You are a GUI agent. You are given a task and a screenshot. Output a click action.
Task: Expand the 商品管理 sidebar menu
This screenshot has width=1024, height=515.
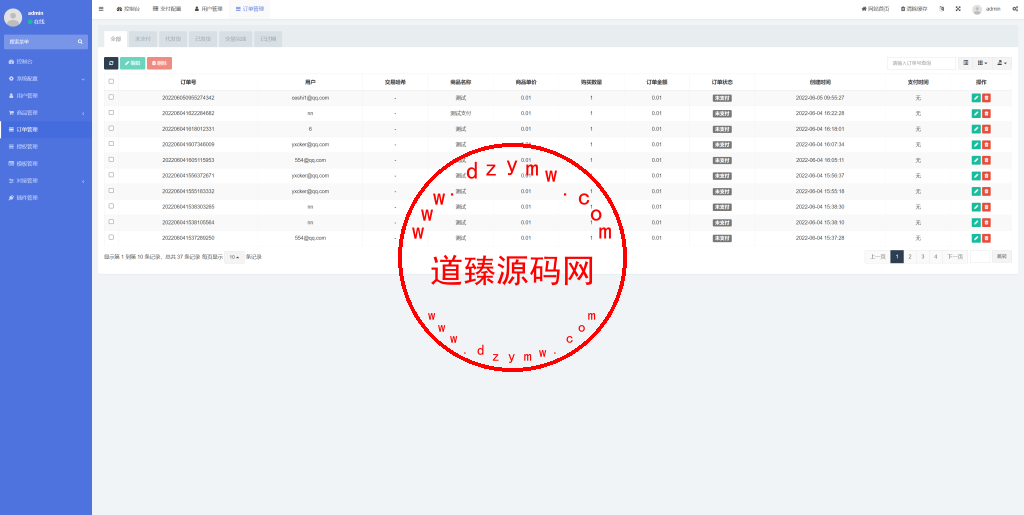pos(46,113)
